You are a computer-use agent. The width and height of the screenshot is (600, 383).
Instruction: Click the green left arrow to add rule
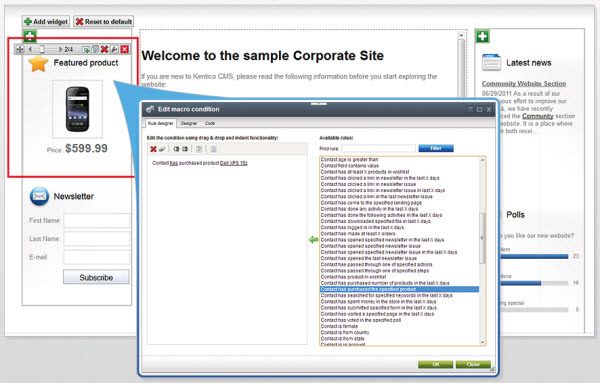tap(313, 240)
